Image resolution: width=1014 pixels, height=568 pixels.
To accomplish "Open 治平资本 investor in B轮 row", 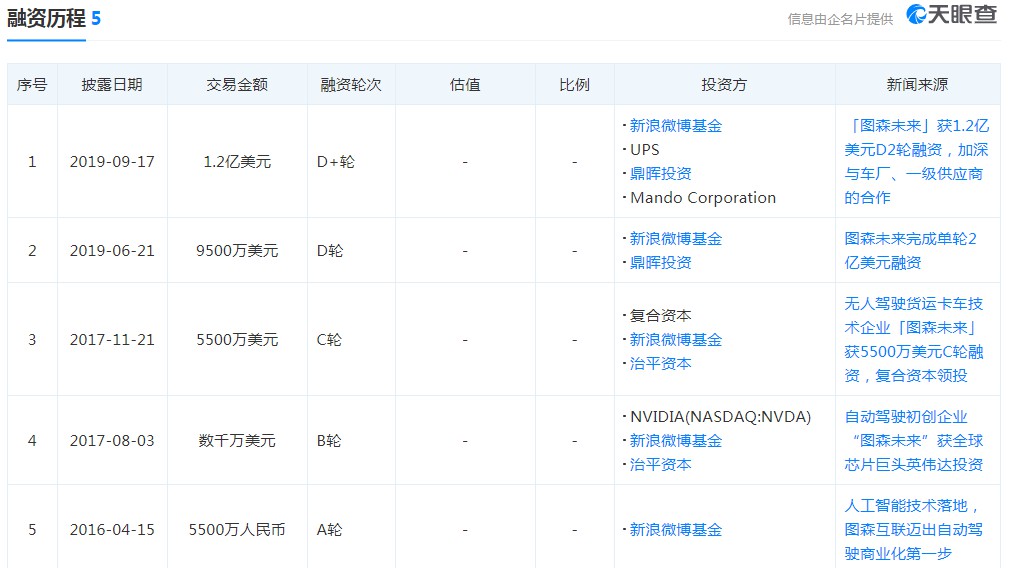I will point(660,464).
